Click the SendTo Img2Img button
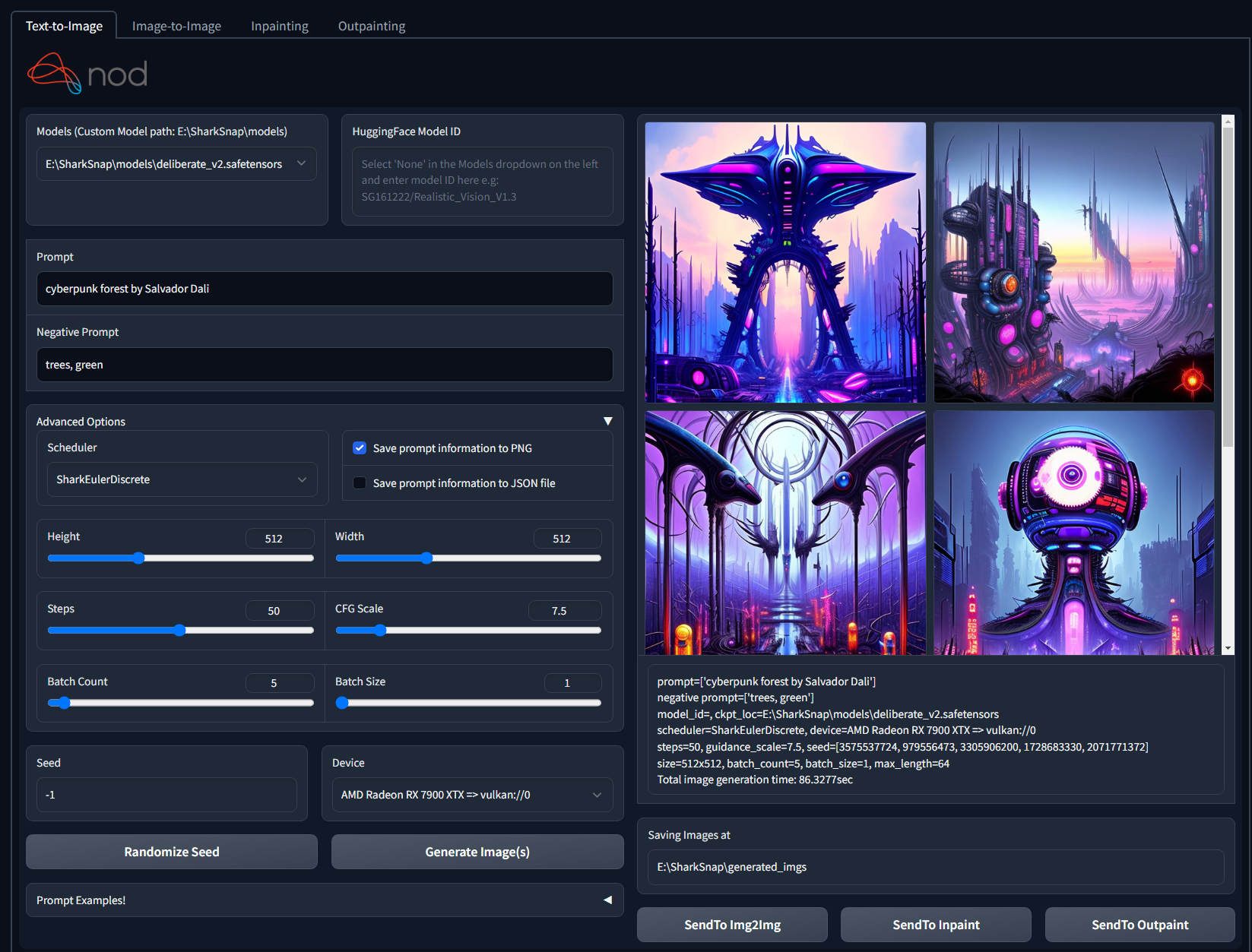This screenshot has height=952, width=1252. pos(732,925)
